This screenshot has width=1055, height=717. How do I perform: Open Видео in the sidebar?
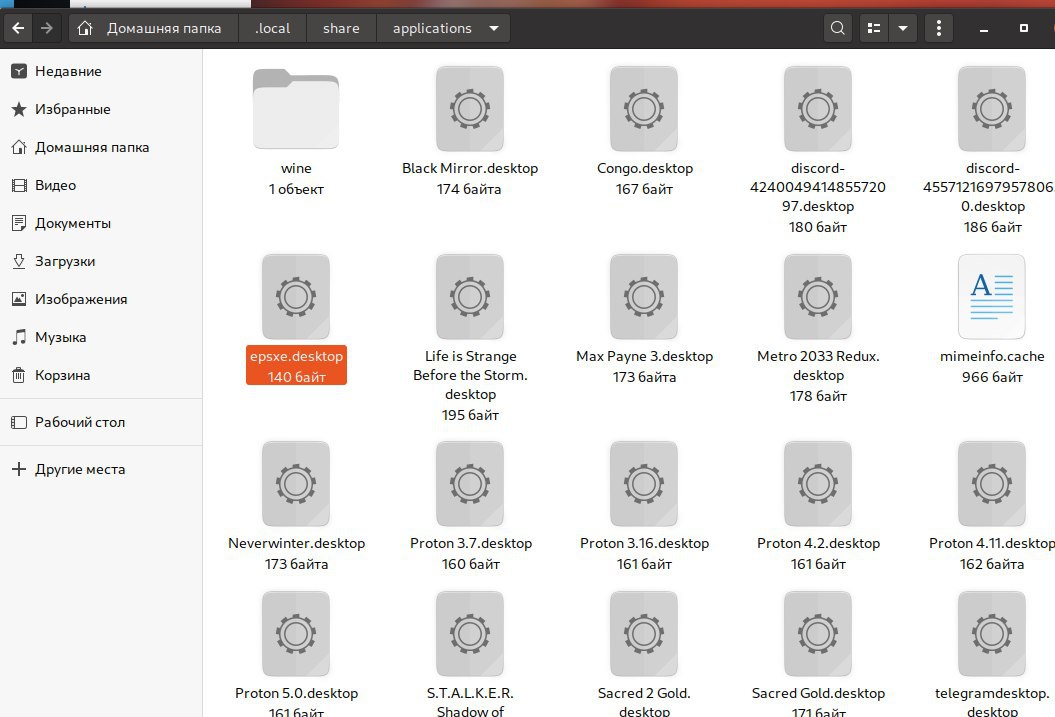pyautogui.click(x=101, y=185)
